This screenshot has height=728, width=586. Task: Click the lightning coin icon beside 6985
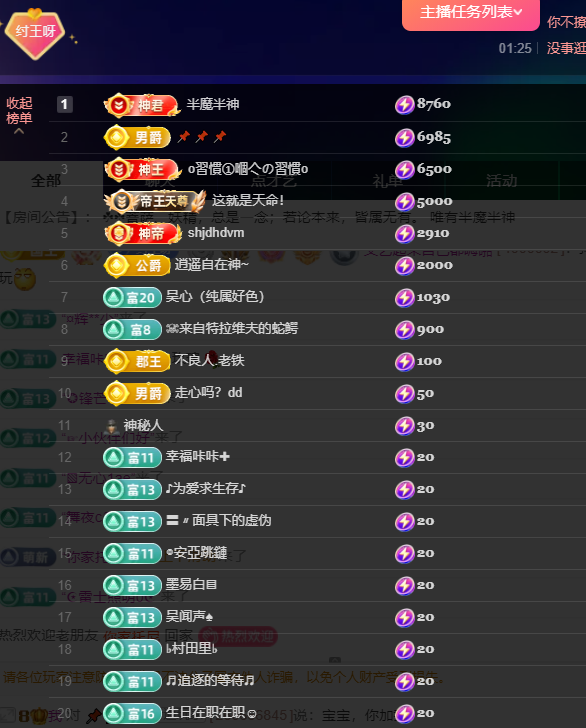click(404, 138)
